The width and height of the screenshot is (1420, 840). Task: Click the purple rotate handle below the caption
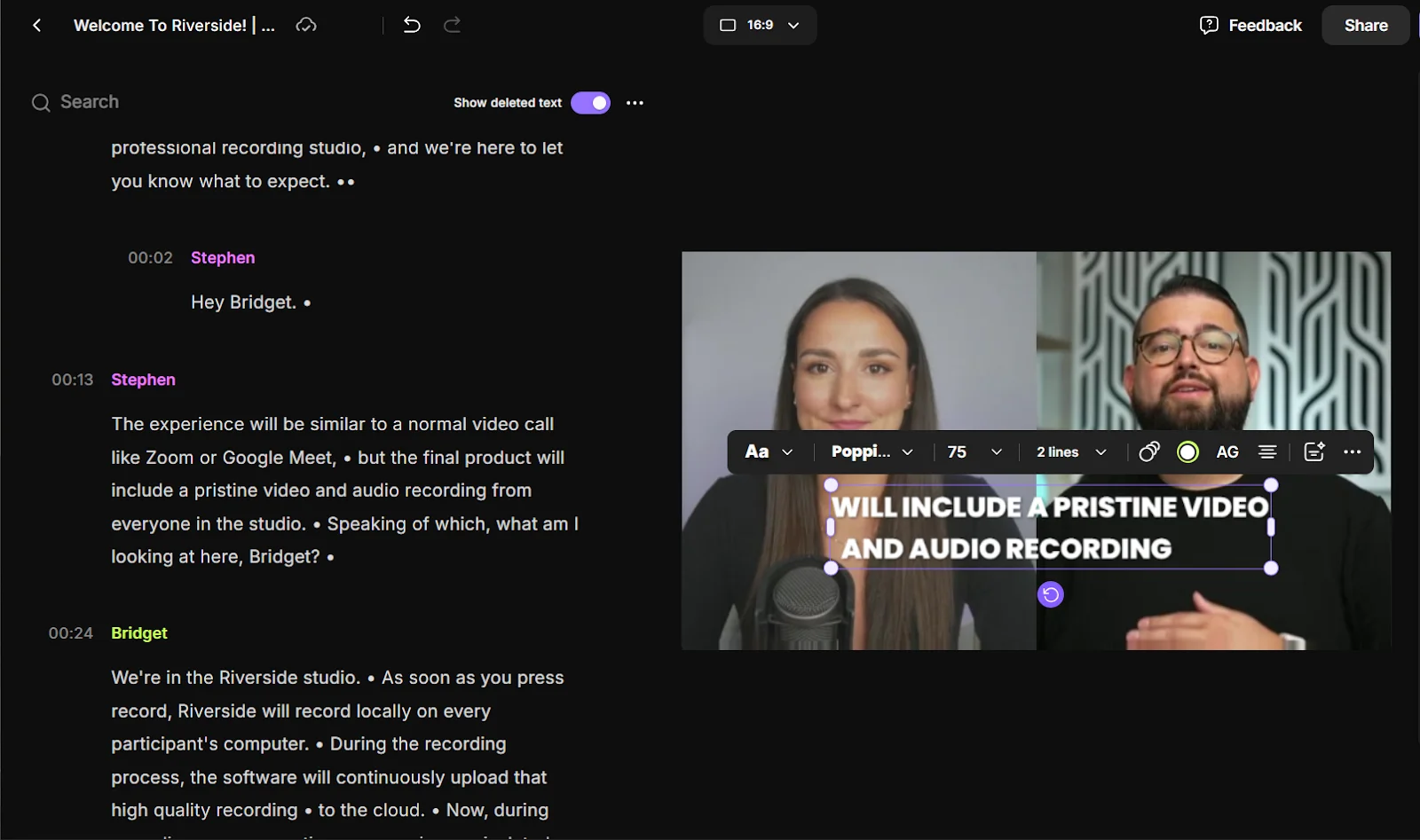coord(1050,594)
